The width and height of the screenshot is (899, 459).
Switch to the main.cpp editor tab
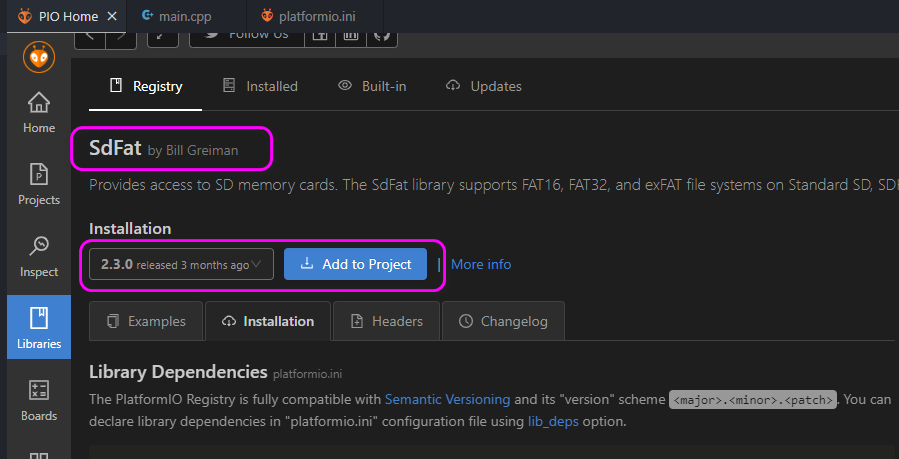(185, 17)
